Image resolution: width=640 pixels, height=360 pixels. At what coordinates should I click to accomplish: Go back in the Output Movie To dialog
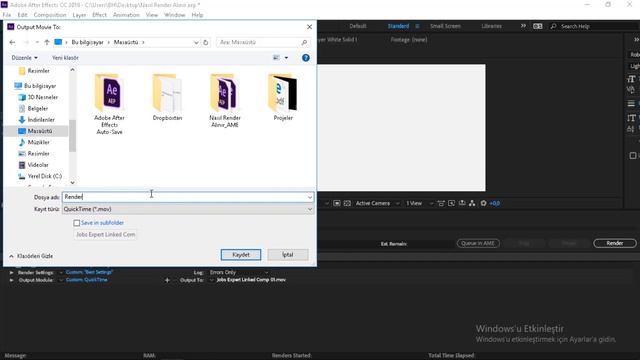pos(12,42)
